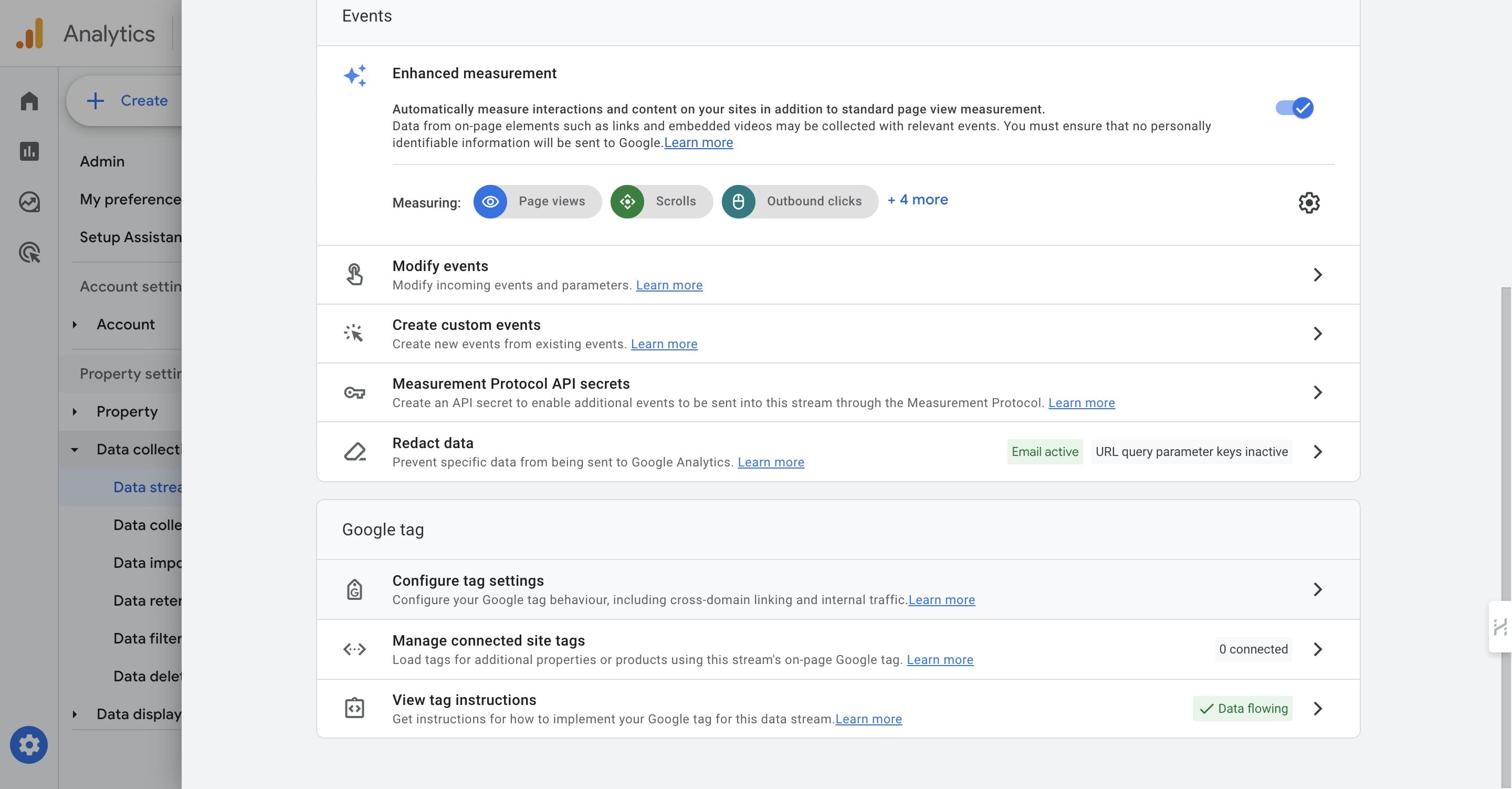Open enhanced measurement settings gear
The width and height of the screenshot is (1512, 789).
pos(1308,202)
